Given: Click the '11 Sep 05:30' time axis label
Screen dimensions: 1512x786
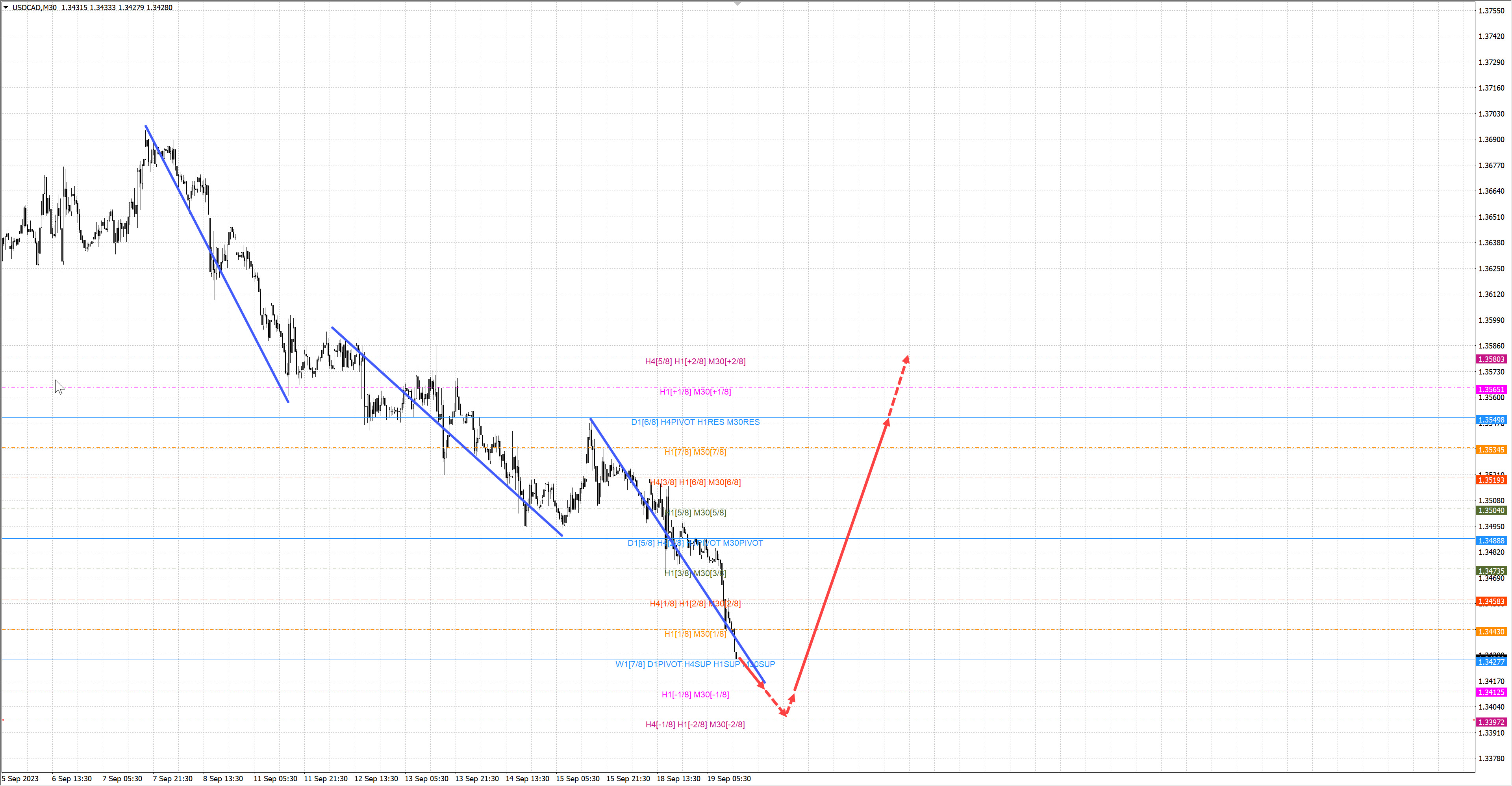Looking at the screenshot, I should coord(275,779).
